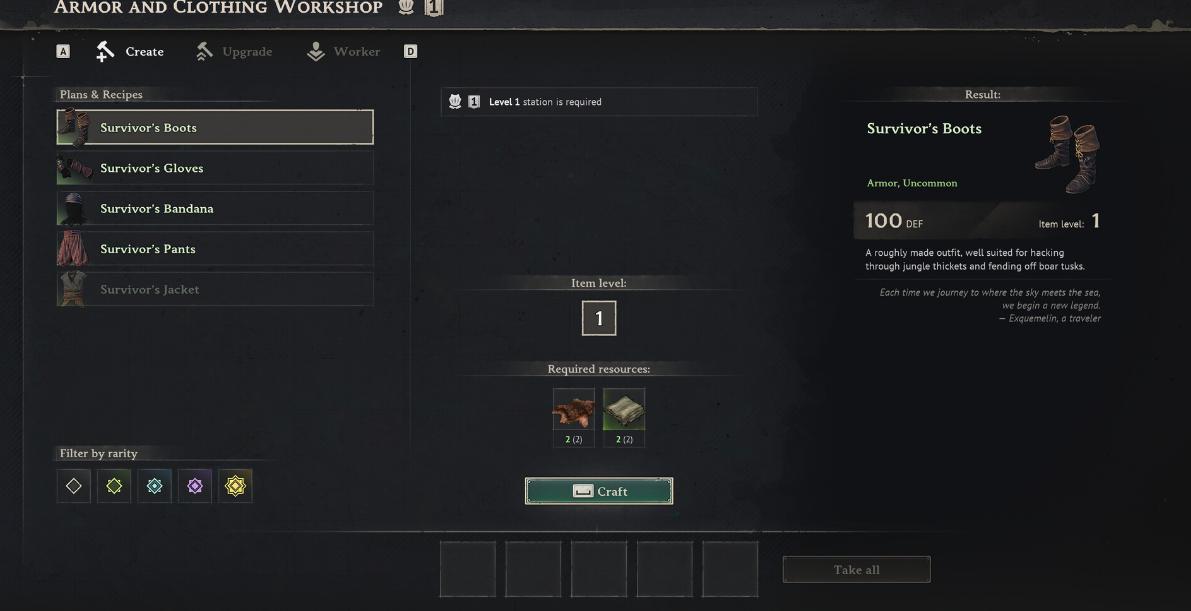
Task: Open the Worker tab
Action: [343, 52]
